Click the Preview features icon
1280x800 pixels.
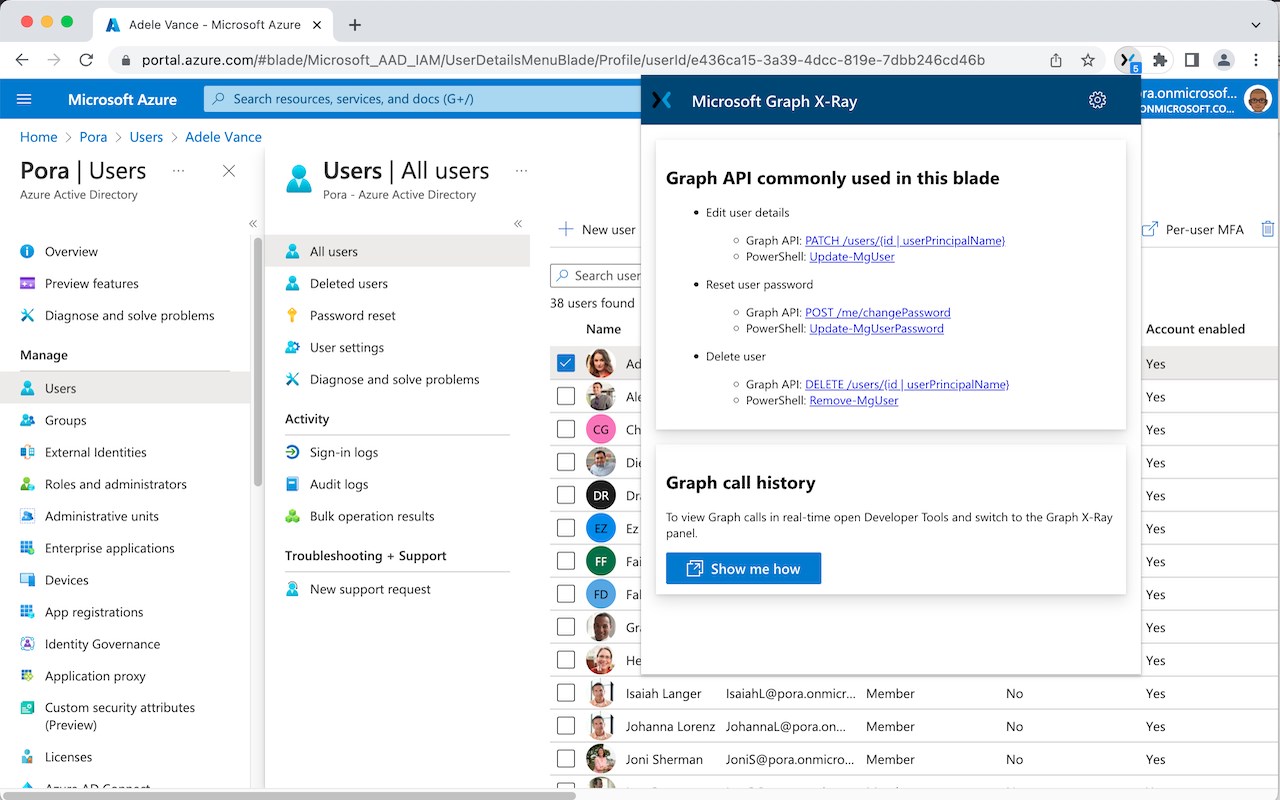[x=27, y=283]
